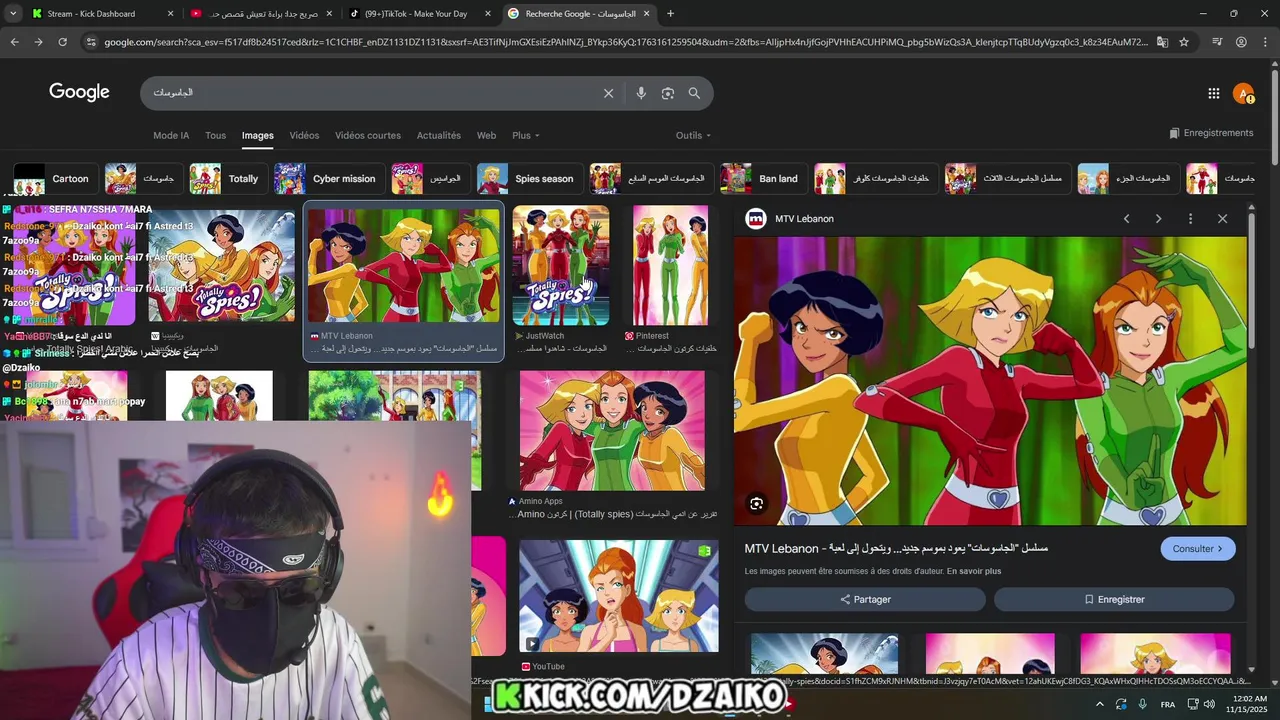Go to next image in preview panel
Screen dimensions: 1280x720
(1158, 218)
